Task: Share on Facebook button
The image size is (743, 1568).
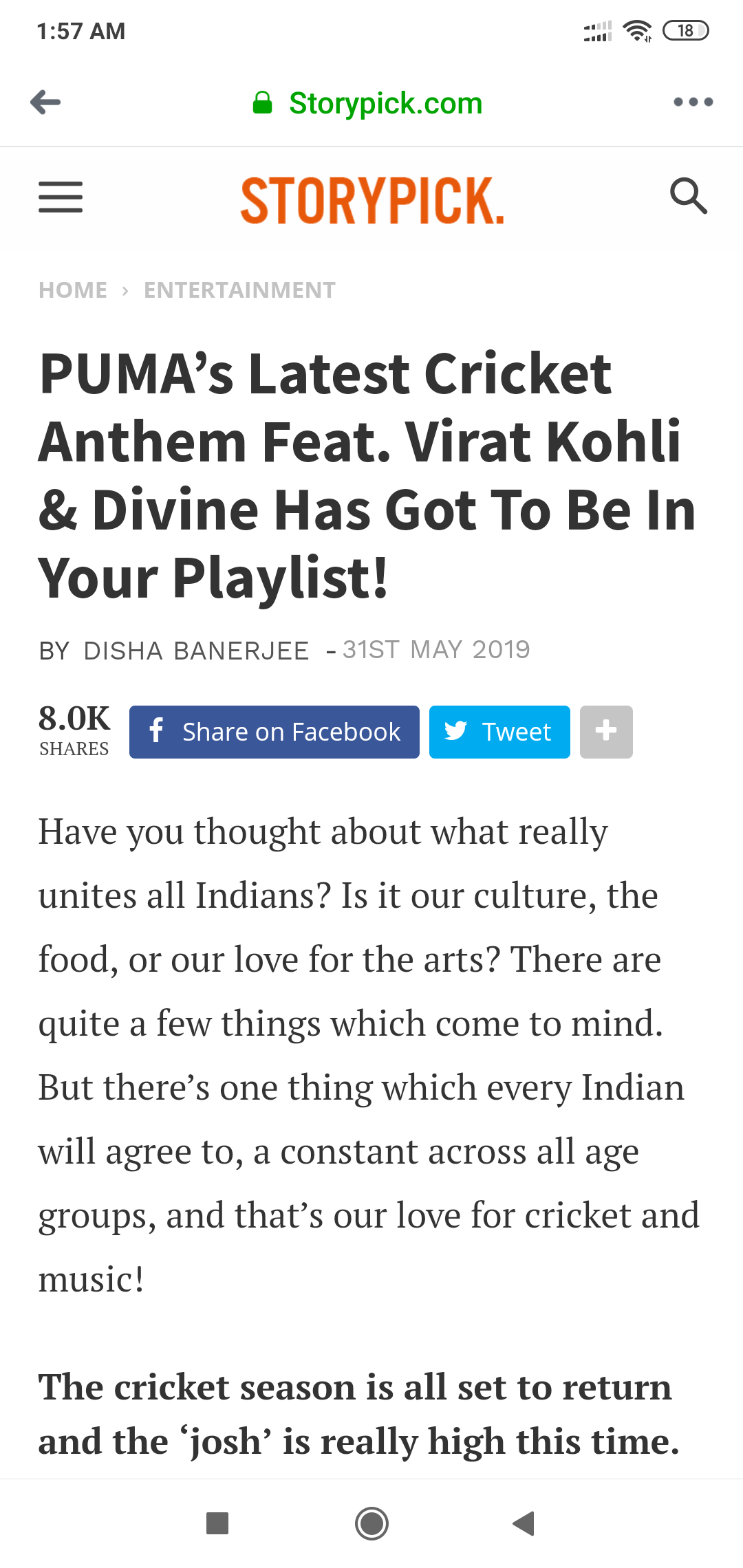Action: tap(274, 732)
